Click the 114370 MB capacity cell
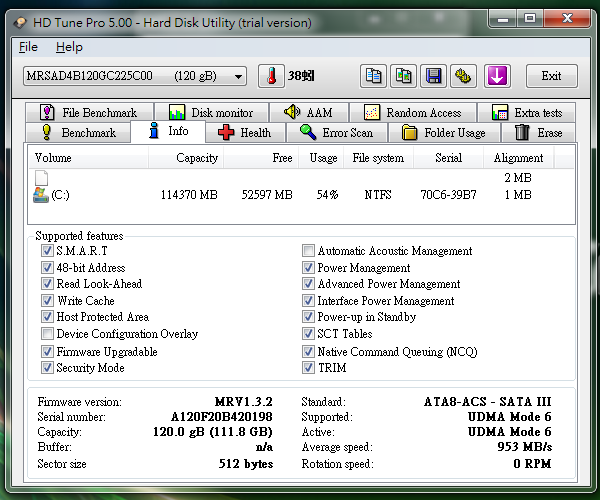Image resolution: width=600 pixels, height=500 pixels. pos(189,195)
